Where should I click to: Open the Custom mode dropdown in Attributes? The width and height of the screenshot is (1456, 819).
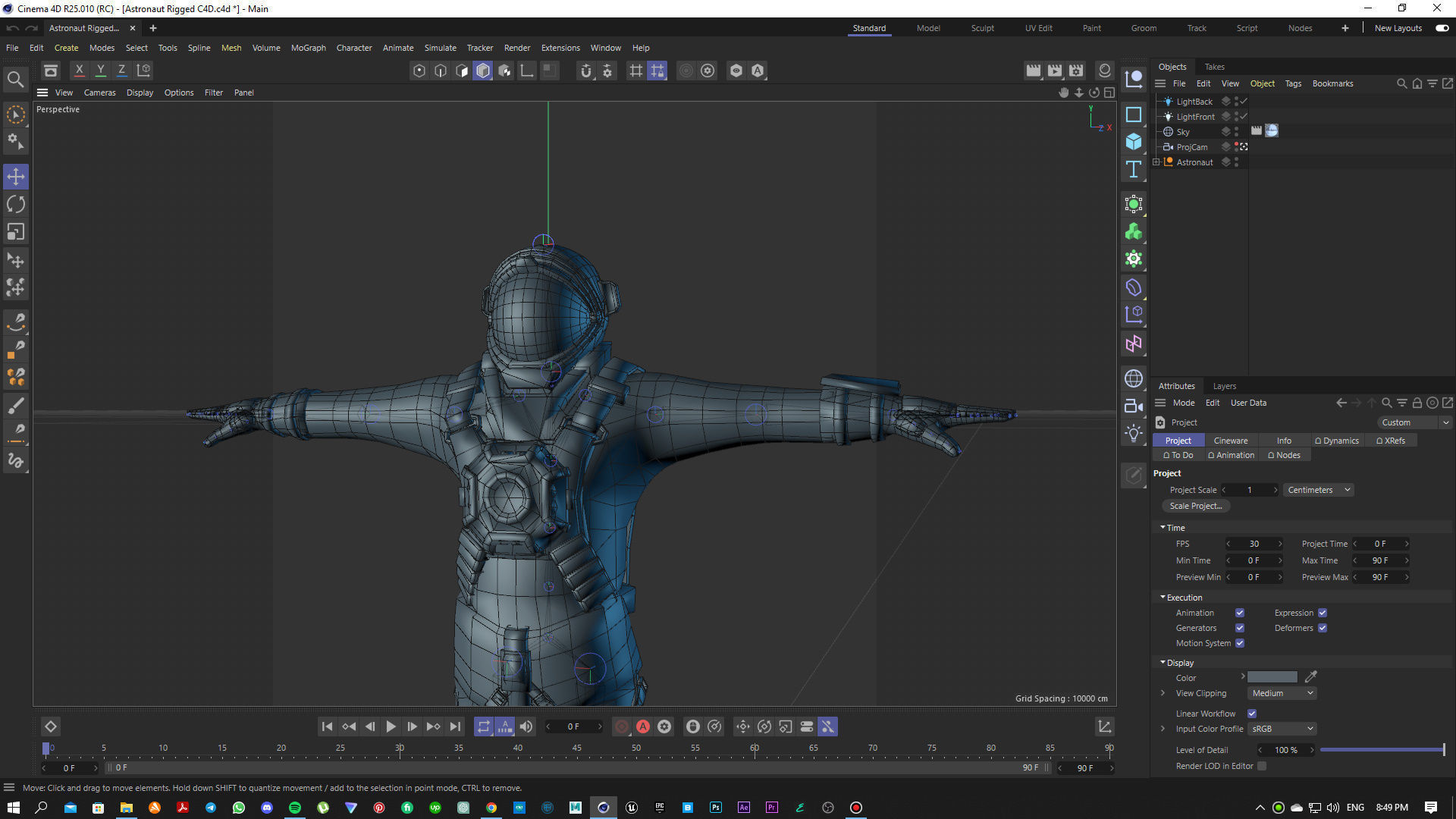pyautogui.click(x=1414, y=422)
